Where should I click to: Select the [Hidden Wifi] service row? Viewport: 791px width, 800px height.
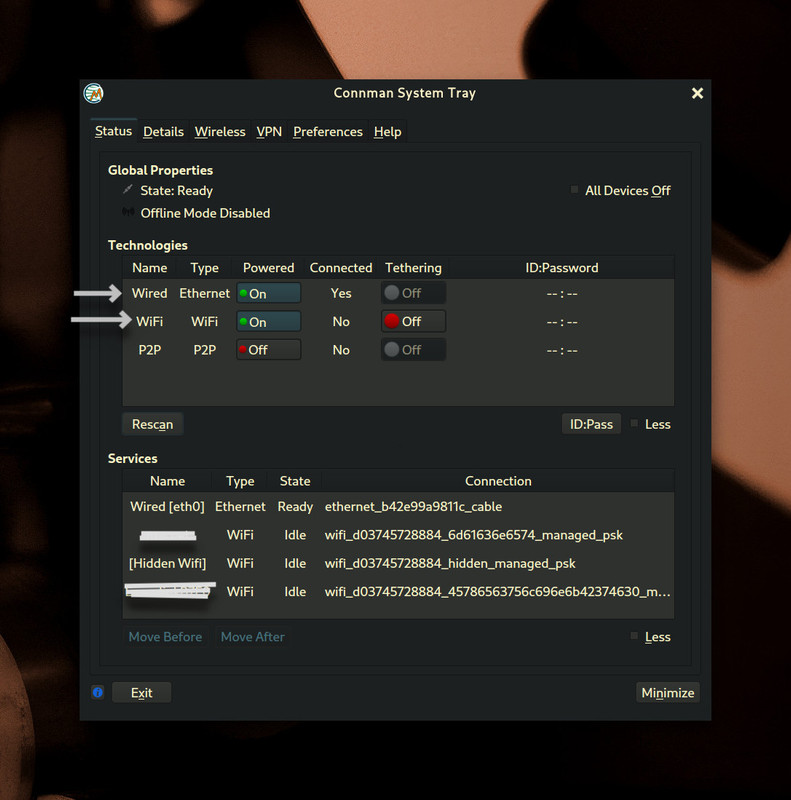tap(398, 563)
